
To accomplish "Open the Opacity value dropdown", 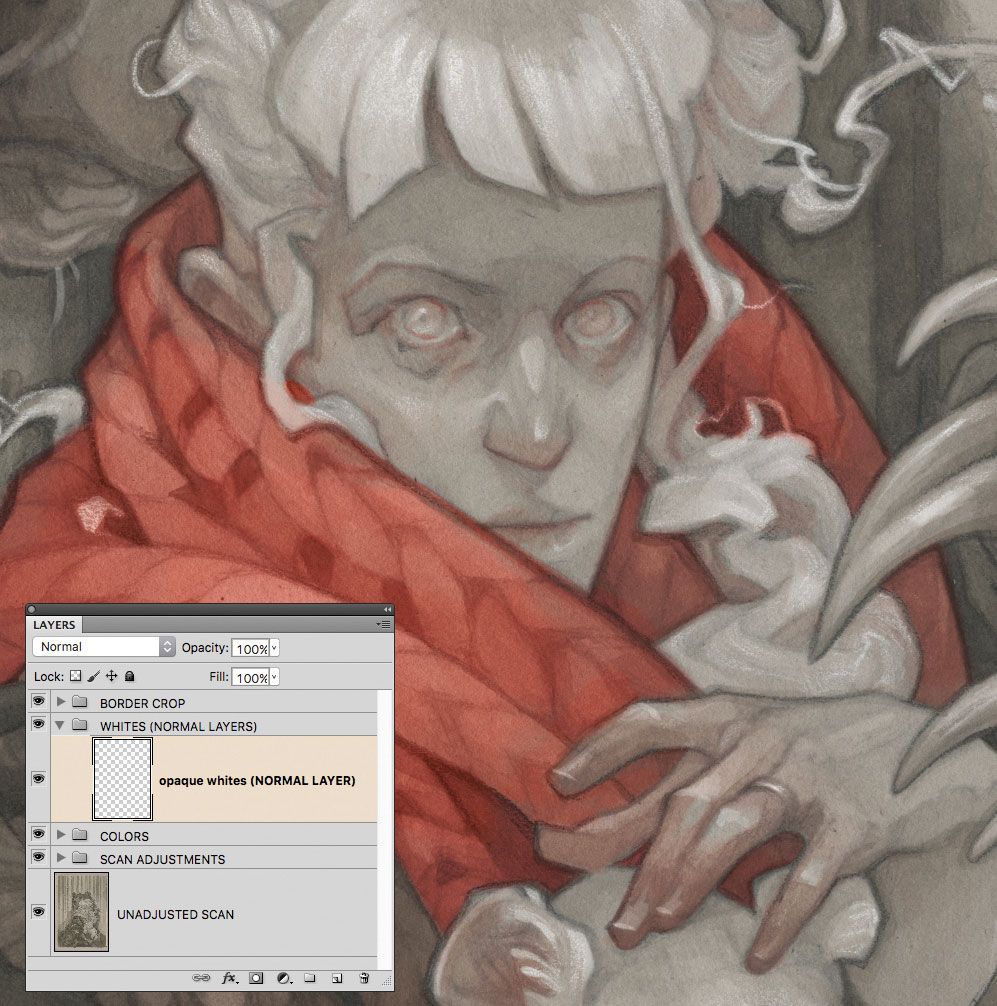I will pyautogui.click(x=272, y=647).
